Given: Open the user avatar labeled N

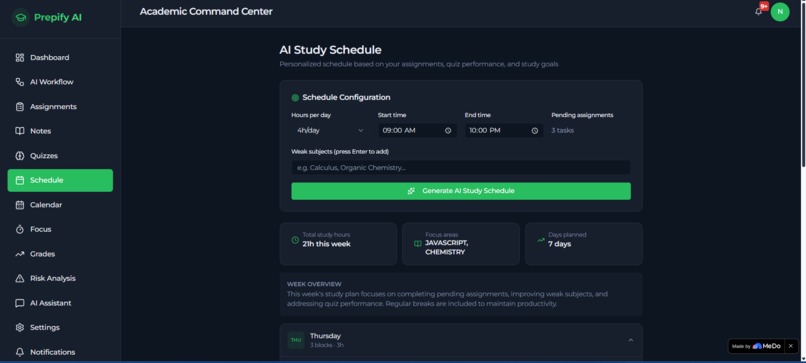Looking at the screenshot, I should [x=780, y=12].
